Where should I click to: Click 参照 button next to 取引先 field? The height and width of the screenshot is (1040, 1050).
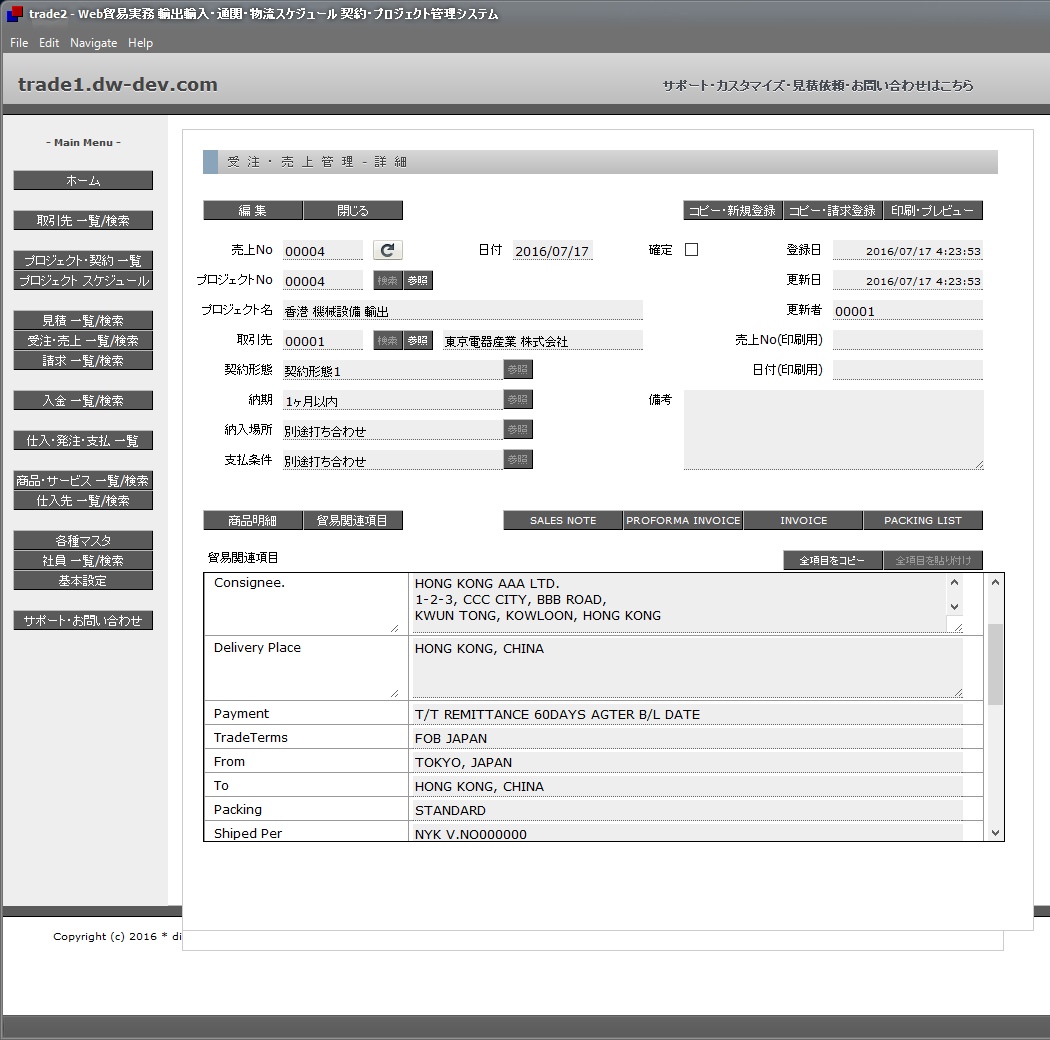[x=418, y=341]
